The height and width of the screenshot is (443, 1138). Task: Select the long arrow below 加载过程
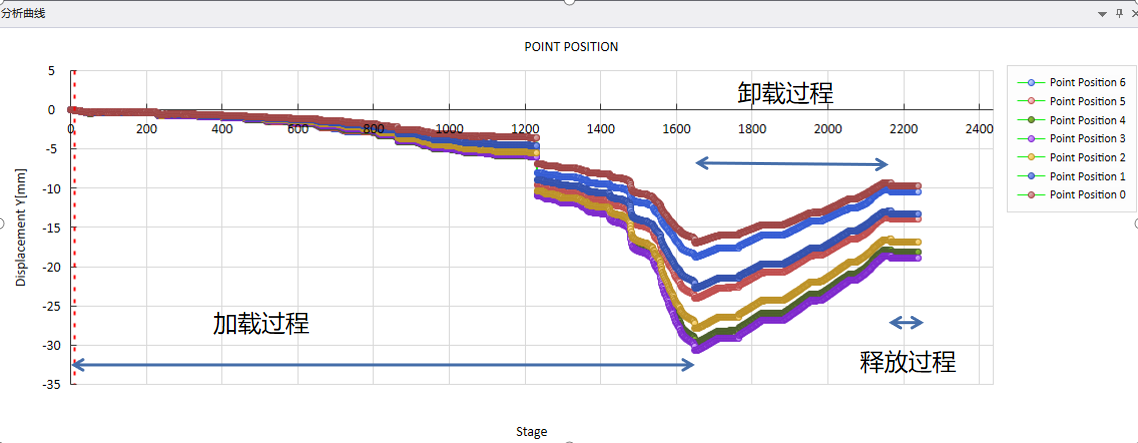coord(382,366)
